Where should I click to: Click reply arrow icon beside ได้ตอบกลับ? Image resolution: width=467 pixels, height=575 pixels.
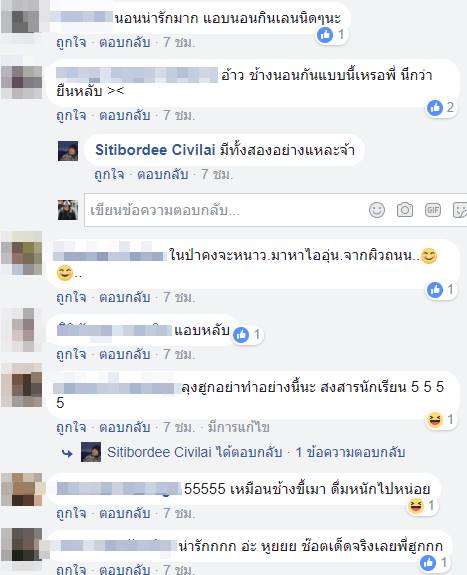coord(67,453)
